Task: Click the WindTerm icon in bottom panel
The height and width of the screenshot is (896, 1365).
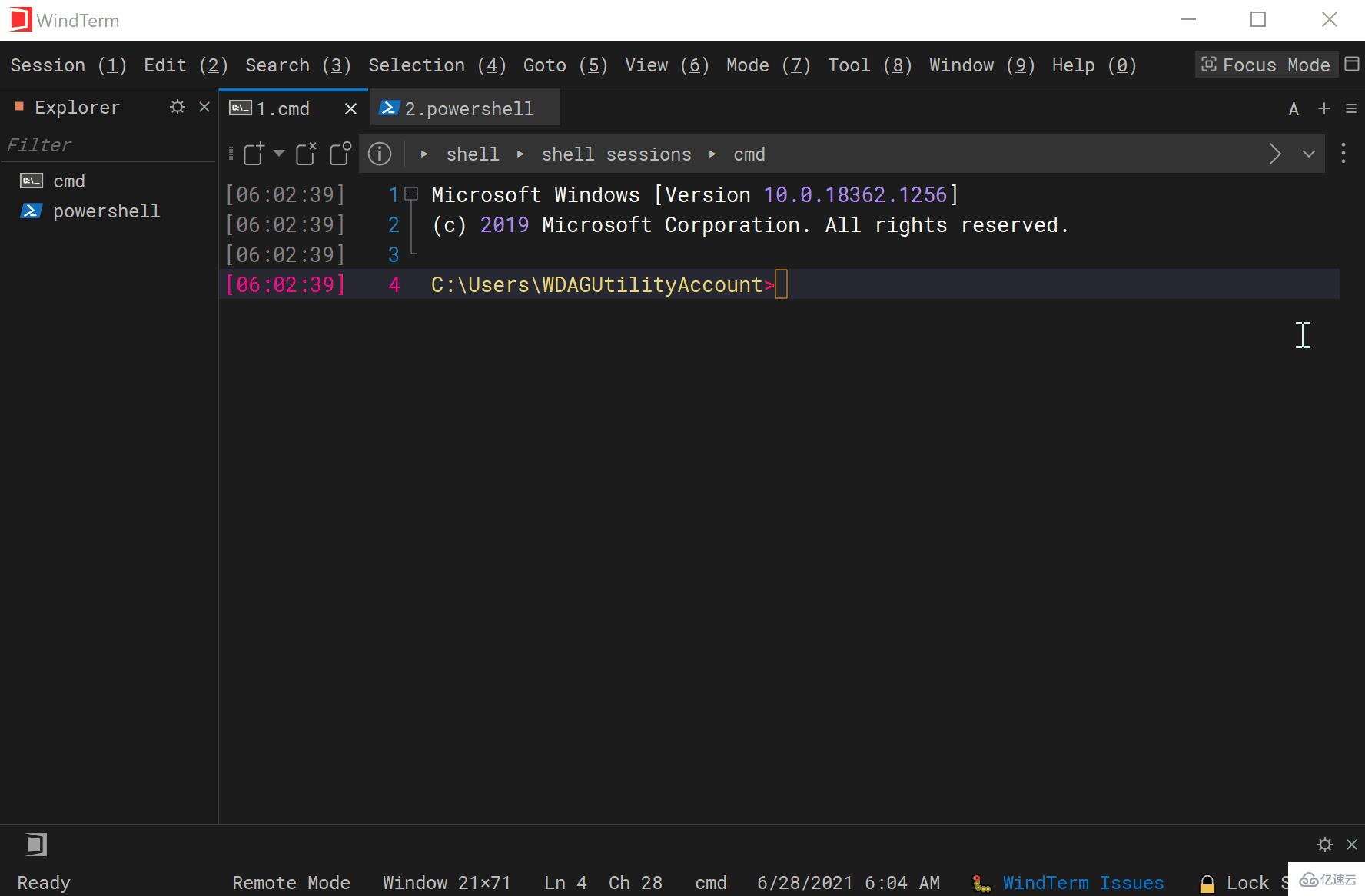Action: coord(35,845)
